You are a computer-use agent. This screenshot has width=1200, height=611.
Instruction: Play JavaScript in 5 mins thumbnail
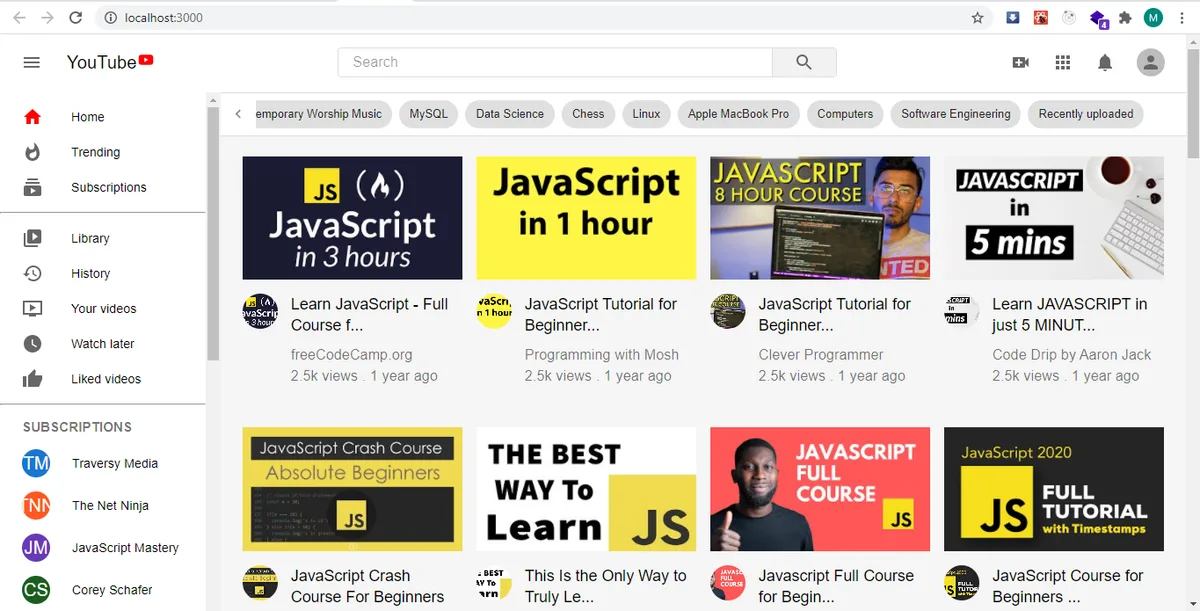[1054, 218]
